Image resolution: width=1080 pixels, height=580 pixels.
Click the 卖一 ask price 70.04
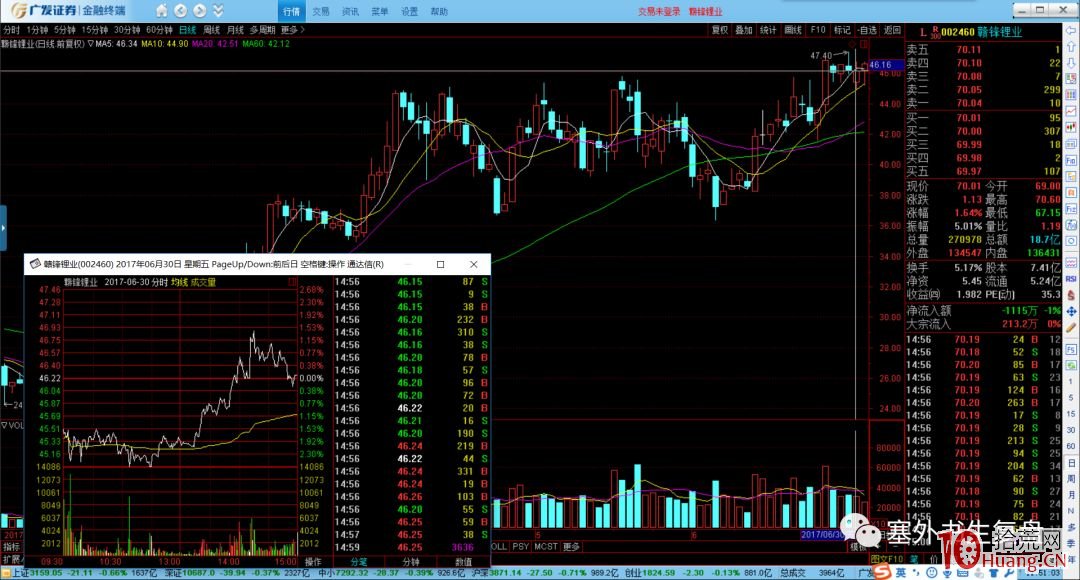pyautogui.click(x=969, y=103)
